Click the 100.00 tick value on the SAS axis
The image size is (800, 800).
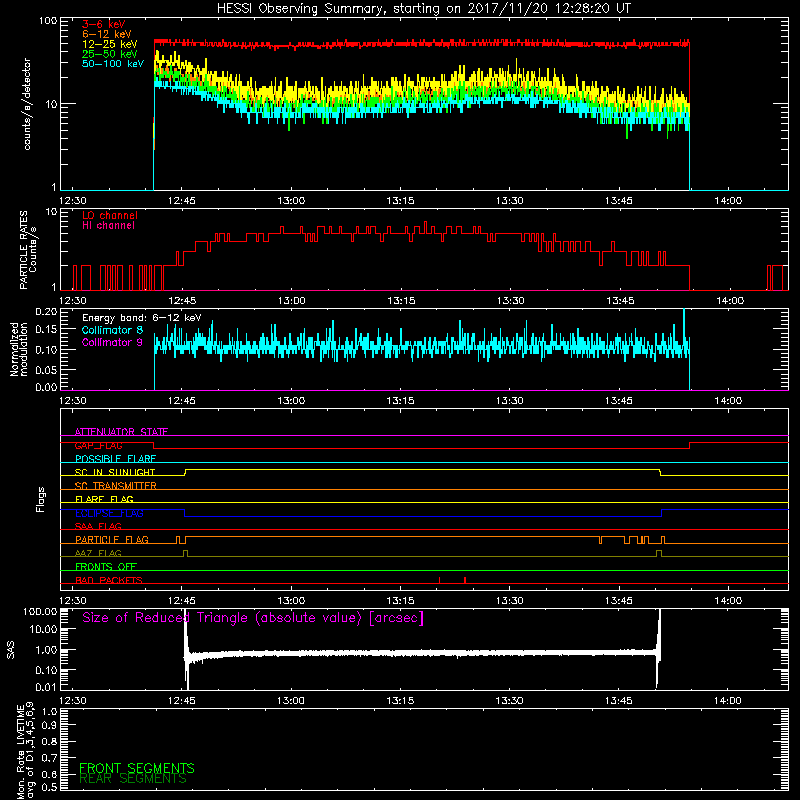[40, 611]
